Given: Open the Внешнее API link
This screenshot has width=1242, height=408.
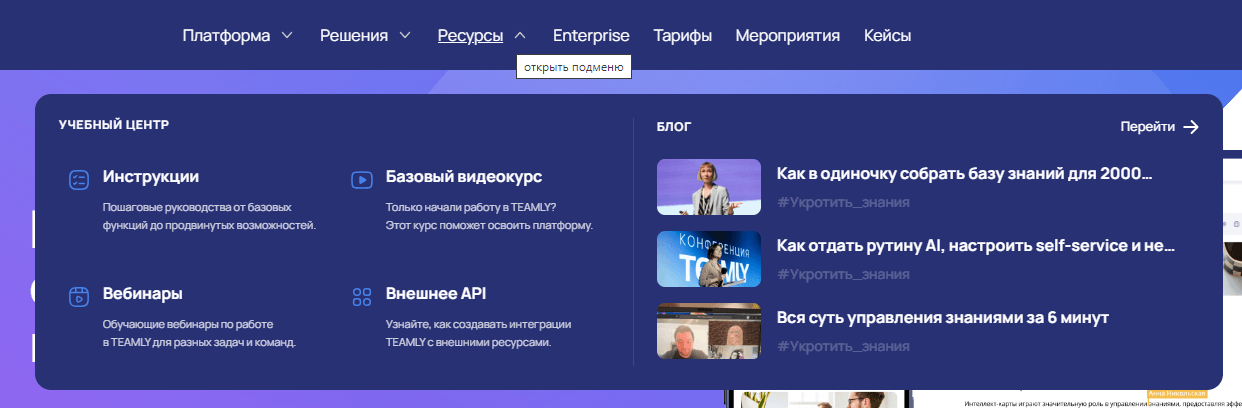Looking at the screenshot, I should [x=436, y=294].
